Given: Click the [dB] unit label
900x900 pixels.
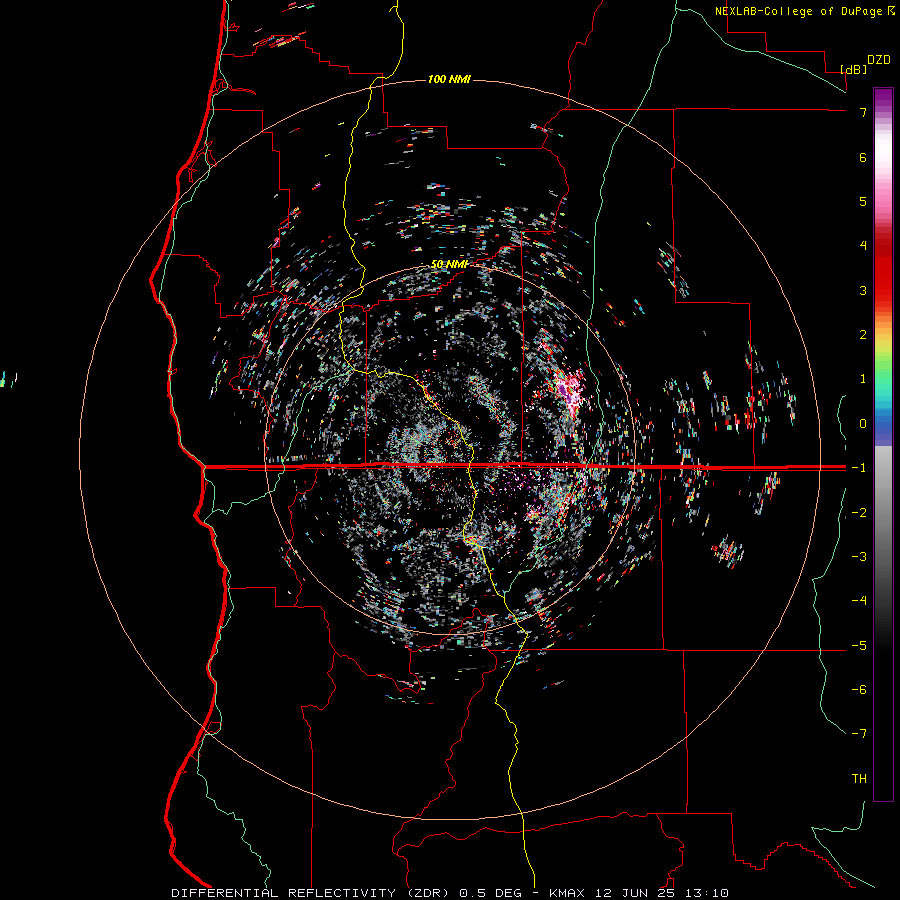Looking at the screenshot, I should point(854,69).
